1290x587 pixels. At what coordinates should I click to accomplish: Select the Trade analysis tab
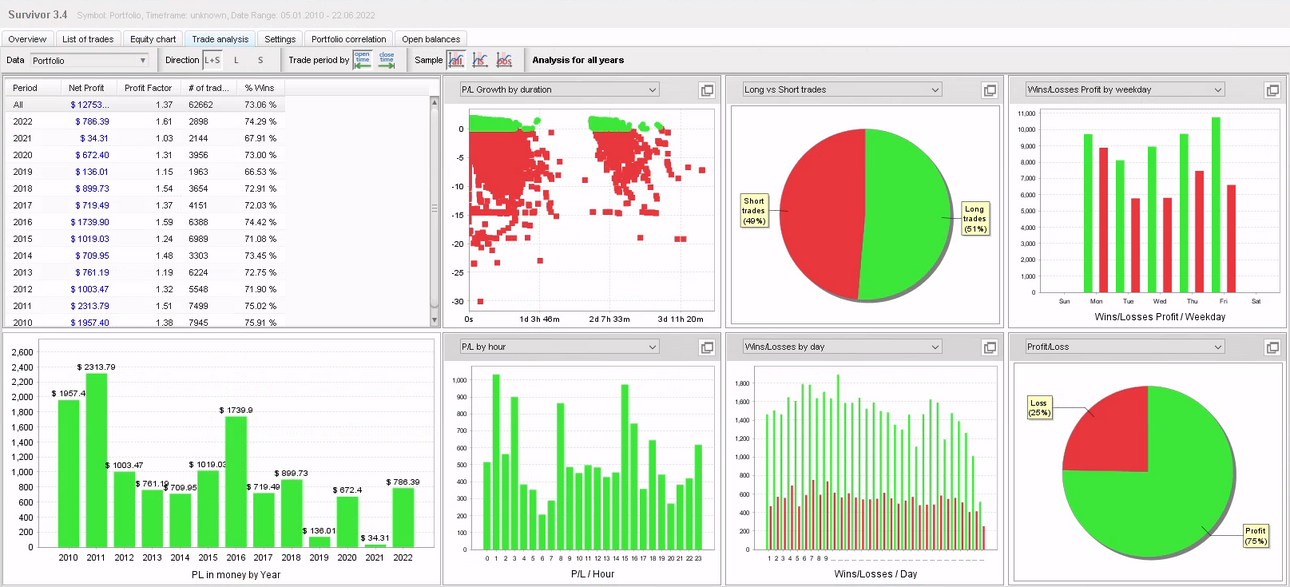click(220, 39)
